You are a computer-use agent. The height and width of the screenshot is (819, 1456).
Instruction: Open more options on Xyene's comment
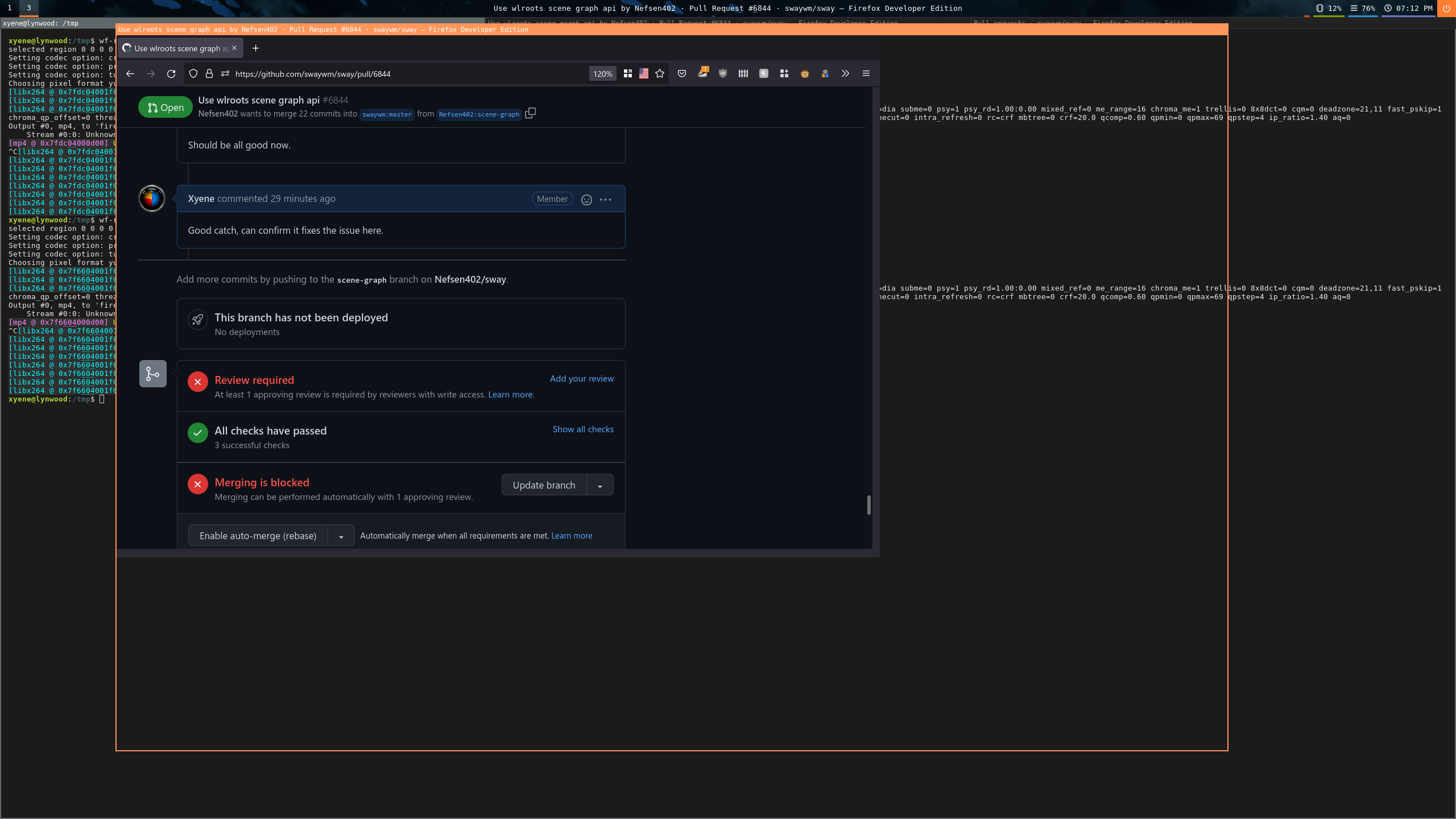point(605,200)
